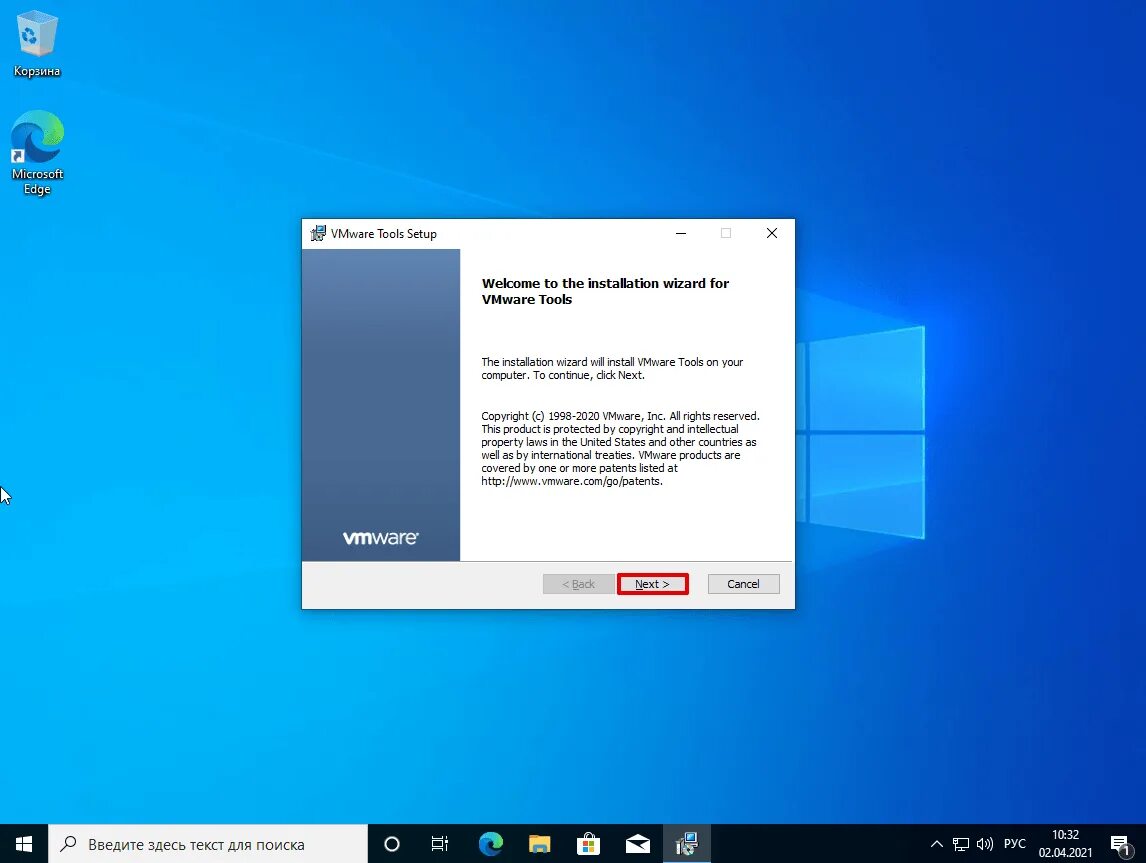The width and height of the screenshot is (1146, 863).
Task: Select the VMware Tools installer taskbar icon
Action: [x=686, y=844]
